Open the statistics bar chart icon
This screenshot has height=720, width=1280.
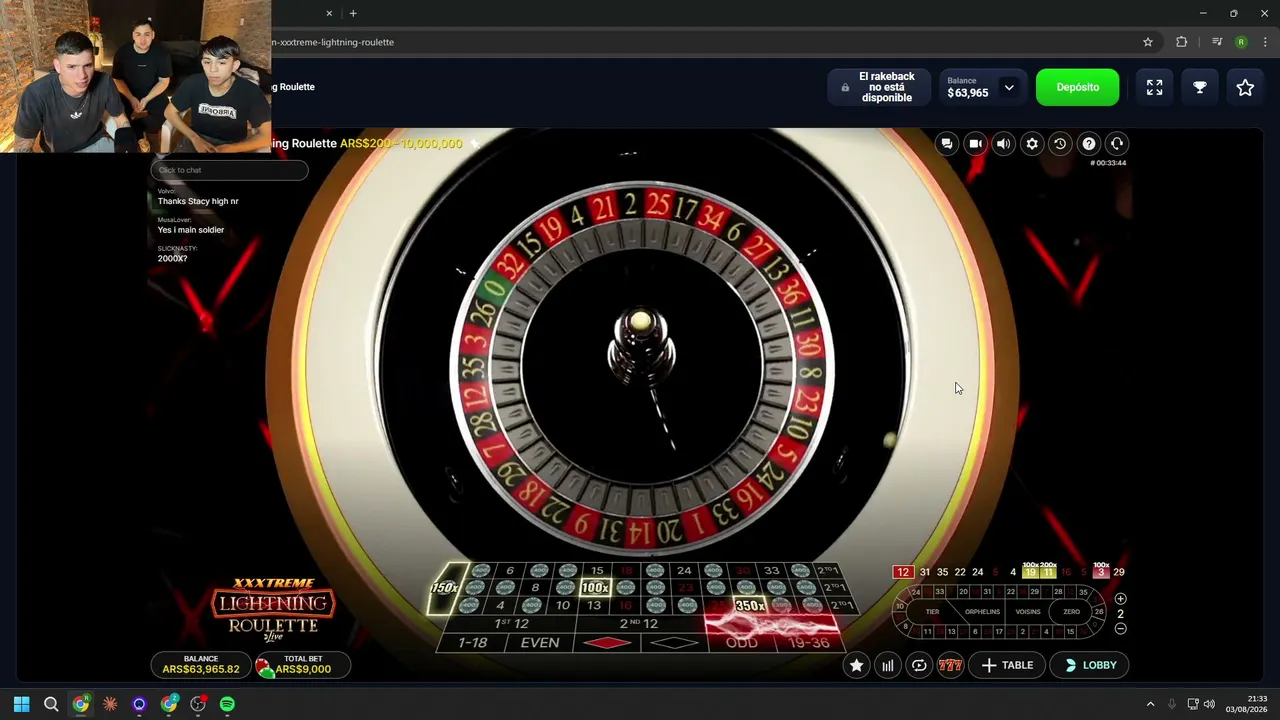point(887,665)
